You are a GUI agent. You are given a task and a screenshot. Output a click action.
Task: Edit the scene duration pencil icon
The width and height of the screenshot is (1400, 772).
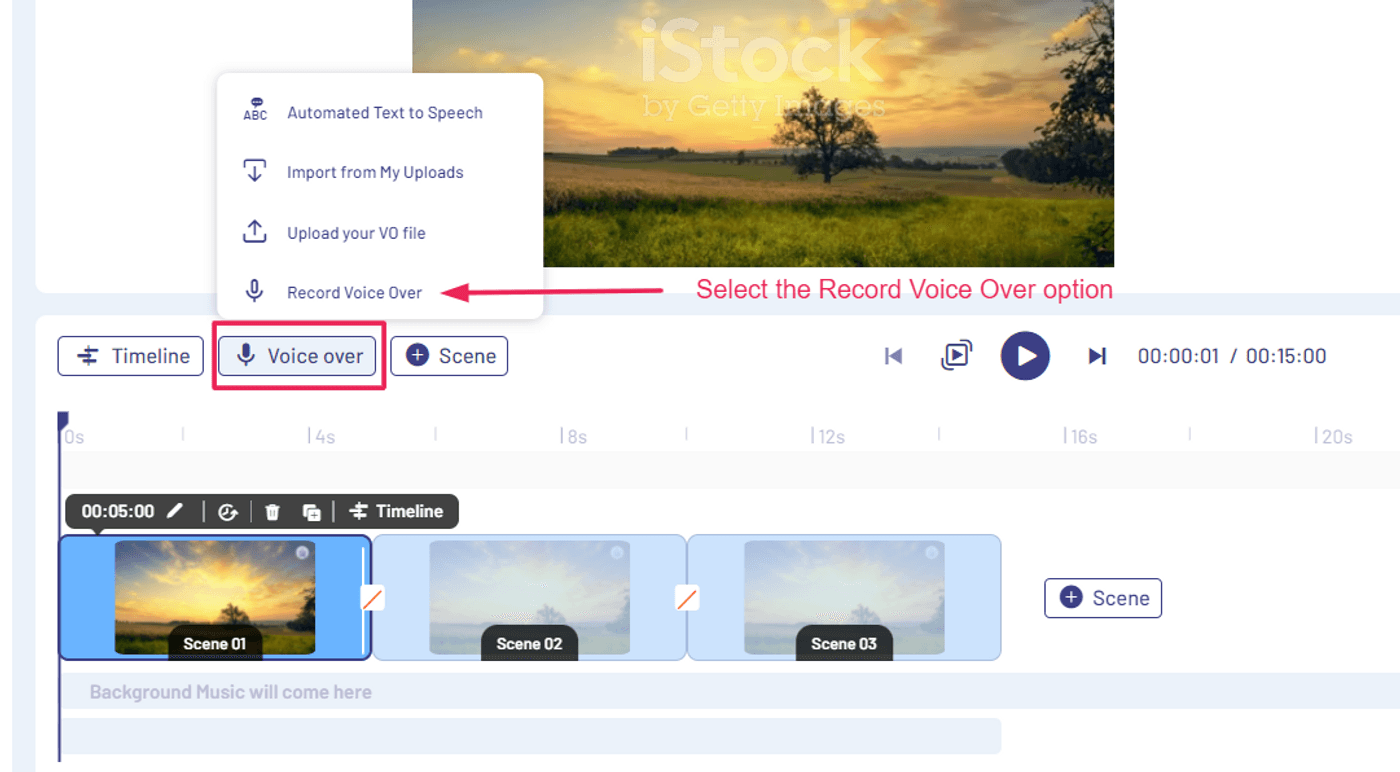click(175, 511)
